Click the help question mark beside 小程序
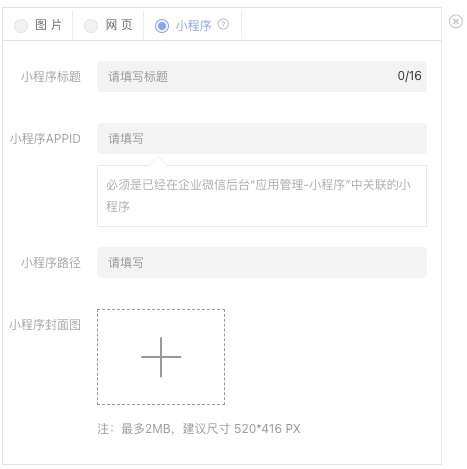Viewport: 467px width, 469px height. pyautogui.click(x=223, y=24)
